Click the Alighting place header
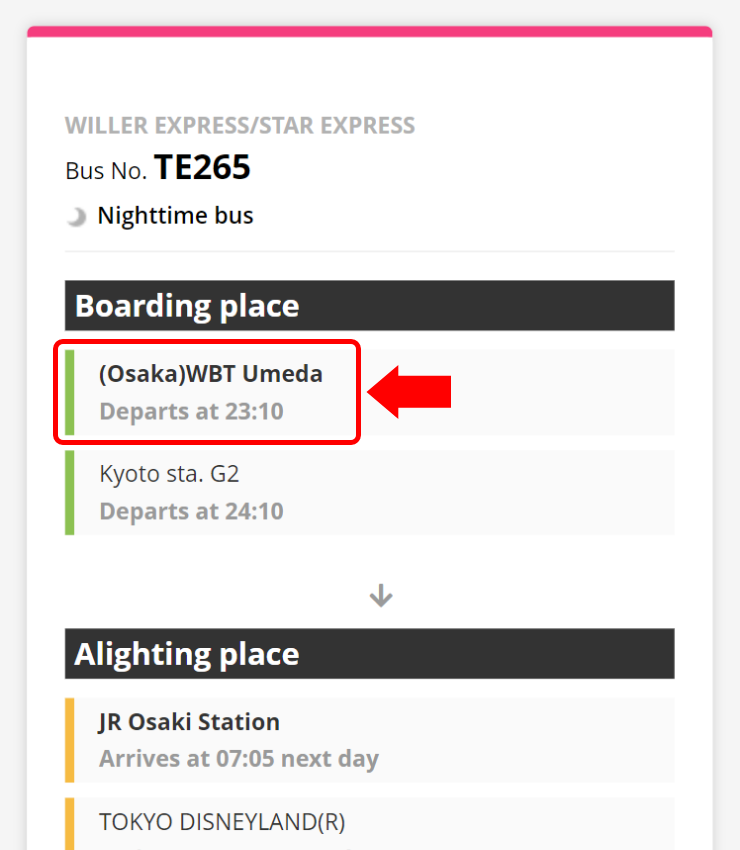The image size is (740, 850). [x=370, y=654]
